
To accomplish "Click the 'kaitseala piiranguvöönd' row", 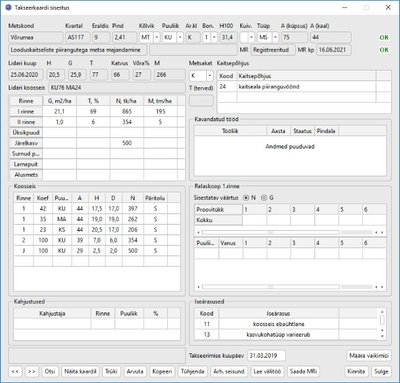I will tap(297, 87).
